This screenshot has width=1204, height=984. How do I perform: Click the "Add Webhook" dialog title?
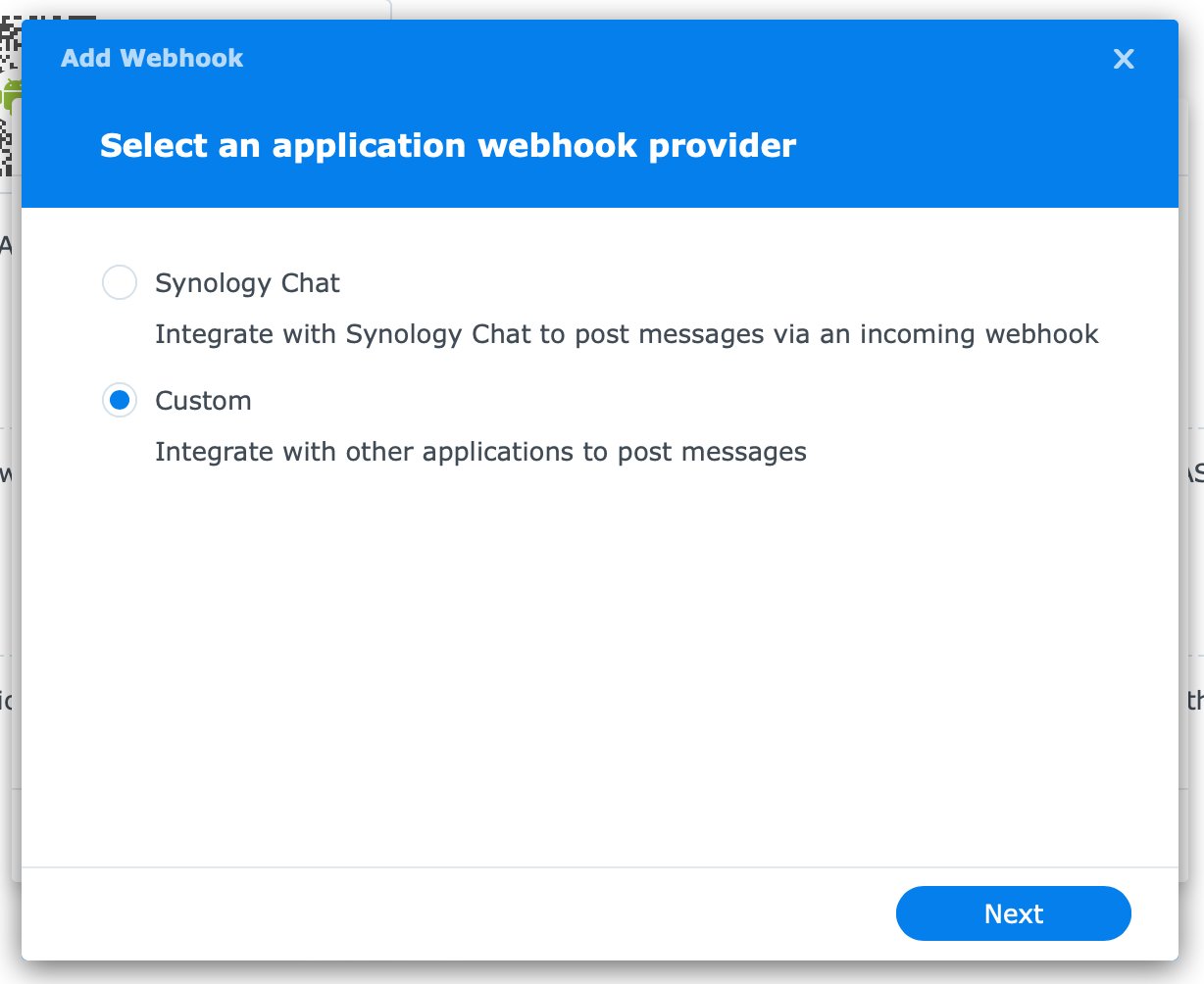[x=152, y=58]
